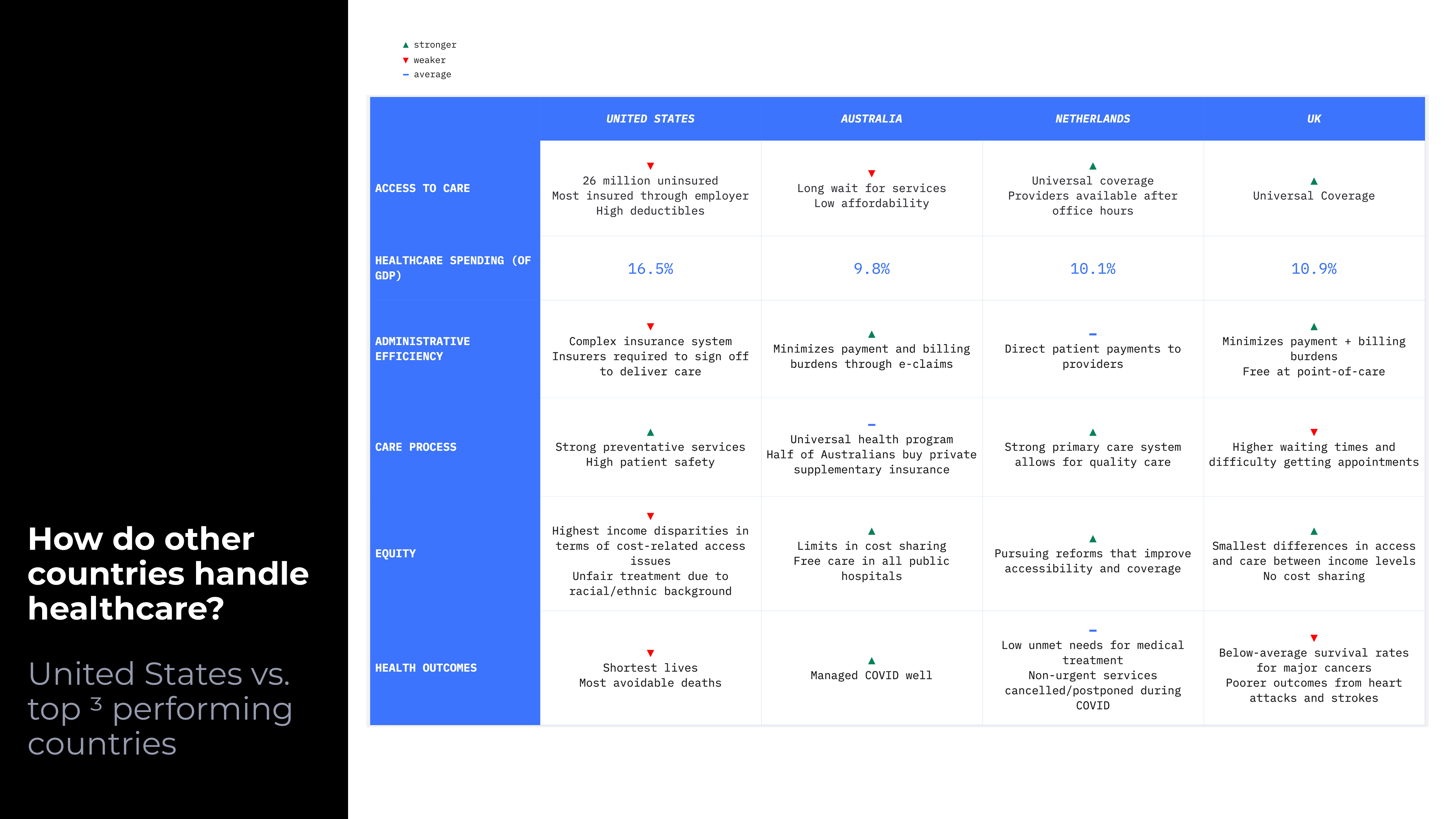The width and height of the screenshot is (1456, 819).
Task: Click the ACCESS TO CARE row label
Action: click(x=422, y=188)
